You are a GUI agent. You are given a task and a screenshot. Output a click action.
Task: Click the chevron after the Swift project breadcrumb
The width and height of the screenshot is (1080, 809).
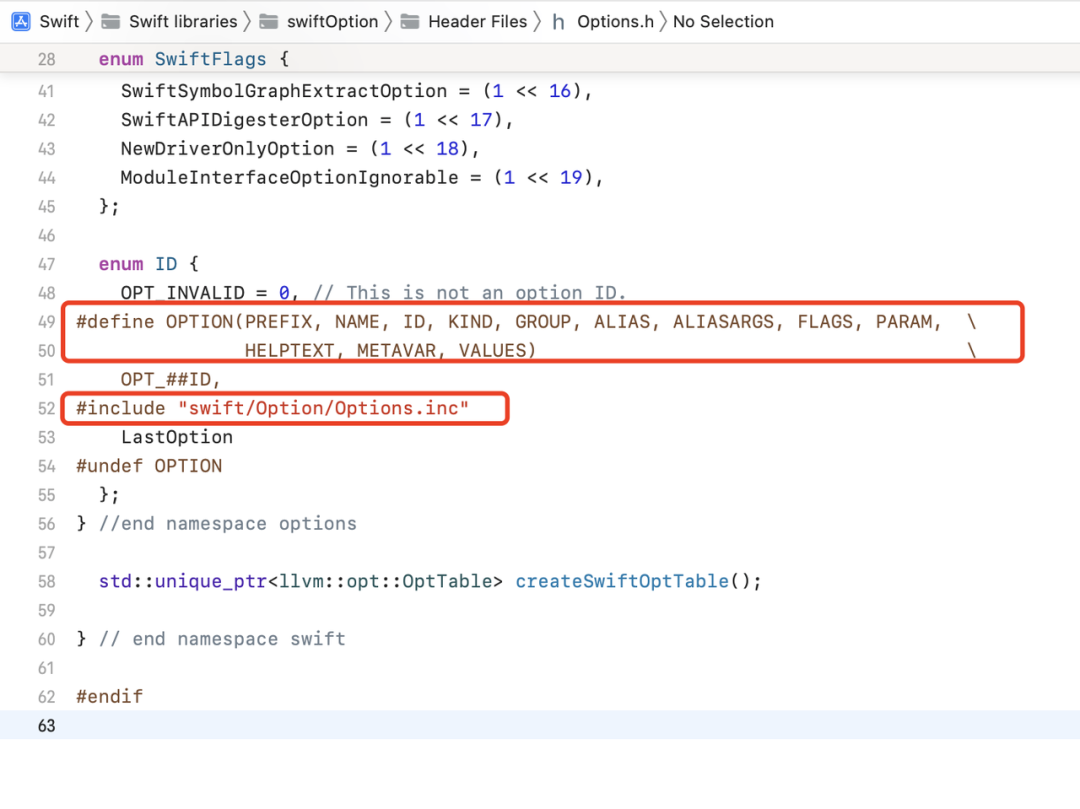coord(89,21)
